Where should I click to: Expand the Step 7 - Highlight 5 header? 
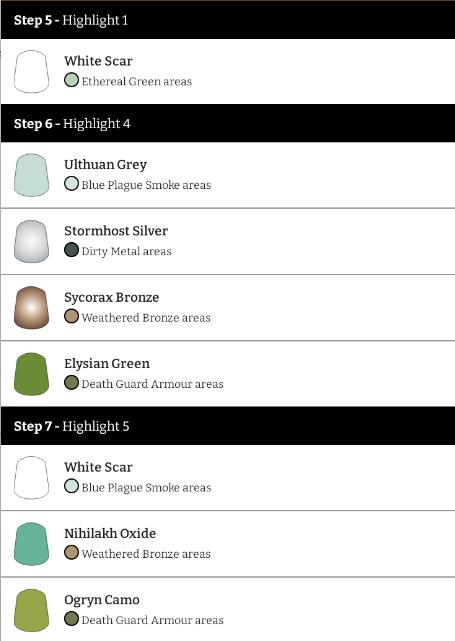[x=228, y=426]
